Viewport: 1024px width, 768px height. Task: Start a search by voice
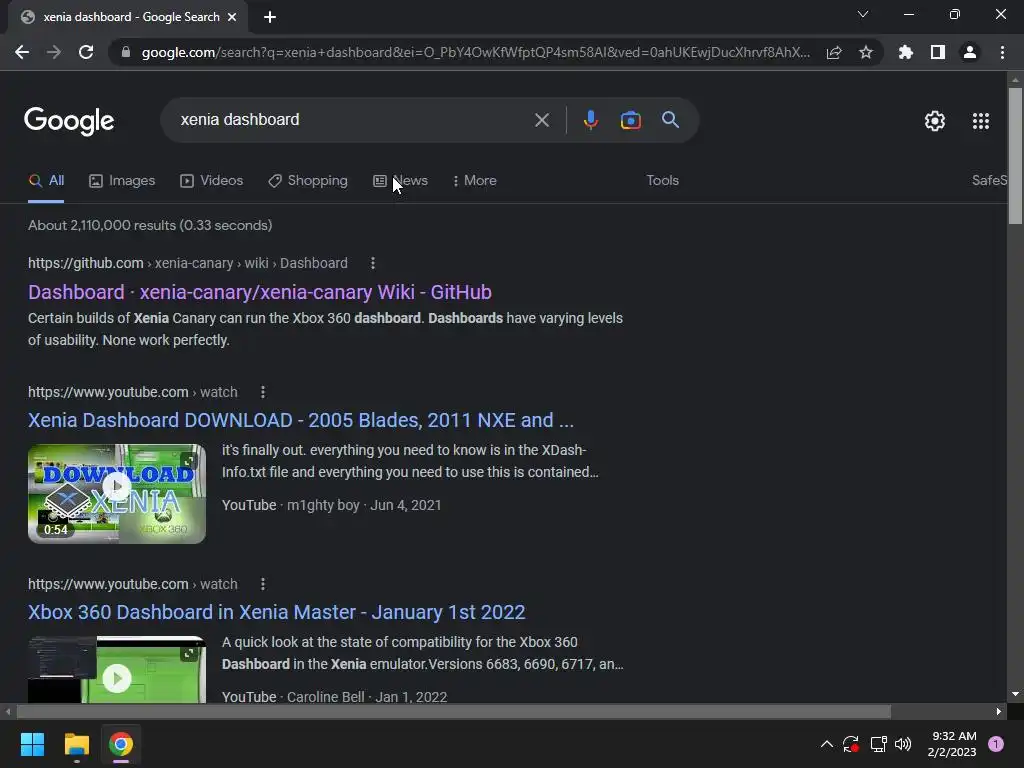[x=590, y=120]
